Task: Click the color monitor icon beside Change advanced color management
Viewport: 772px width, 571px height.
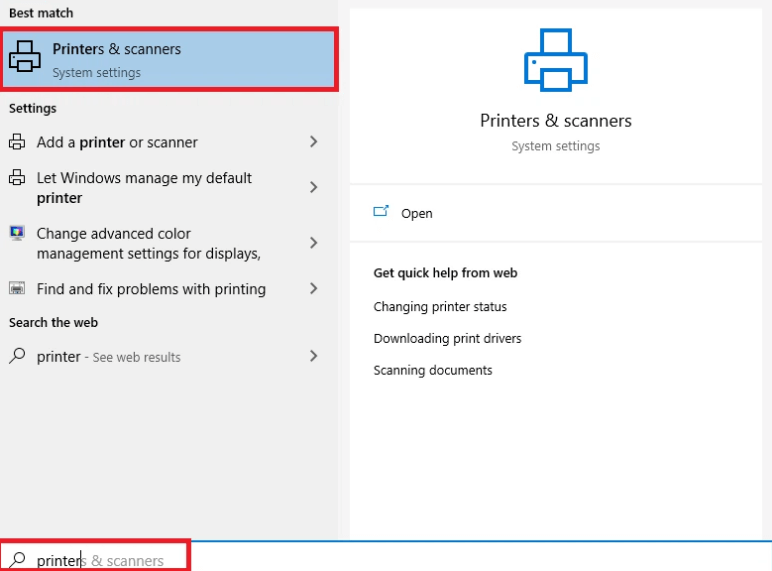Action: (17, 233)
